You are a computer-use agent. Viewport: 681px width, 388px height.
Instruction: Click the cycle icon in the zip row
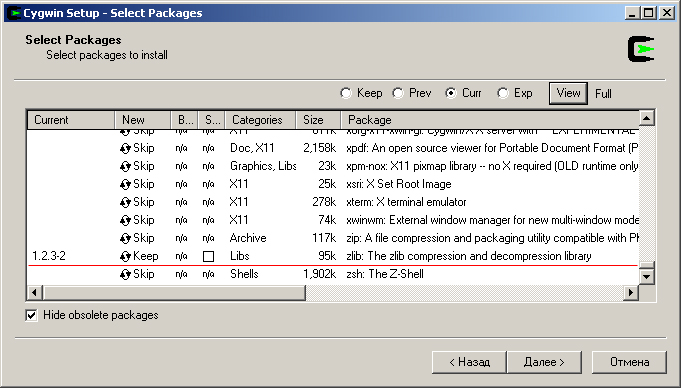point(125,239)
